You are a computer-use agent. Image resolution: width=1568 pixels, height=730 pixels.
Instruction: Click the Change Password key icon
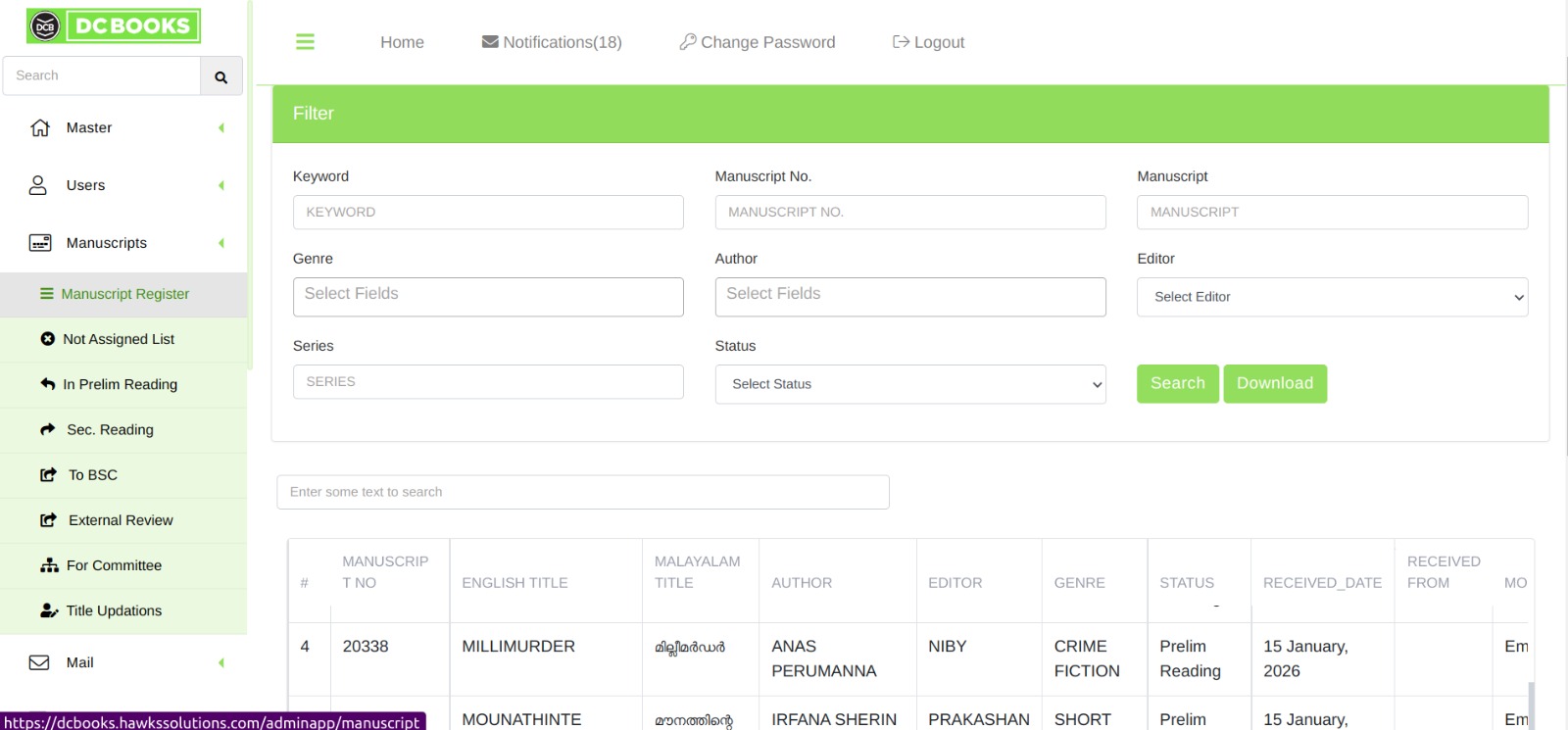click(x=688, y=42)
